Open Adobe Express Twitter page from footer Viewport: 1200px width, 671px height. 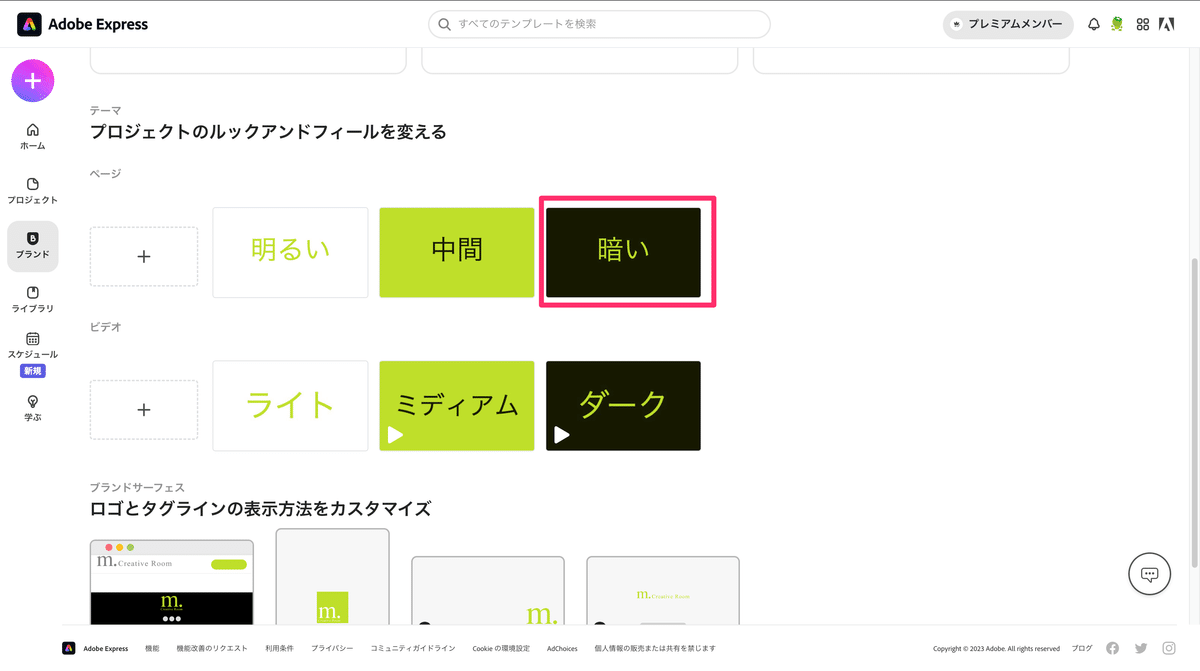[1141, 648]
